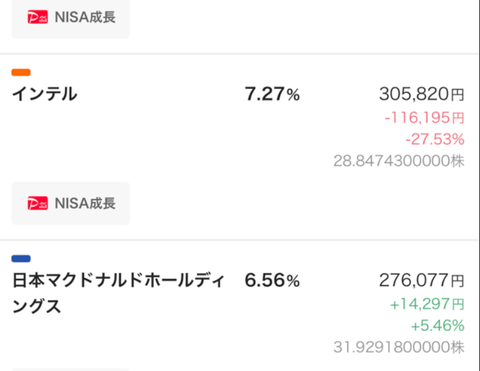Click the -116,195円 loss amount
This screenshot has height=371, width=480.
coord(424,118)
